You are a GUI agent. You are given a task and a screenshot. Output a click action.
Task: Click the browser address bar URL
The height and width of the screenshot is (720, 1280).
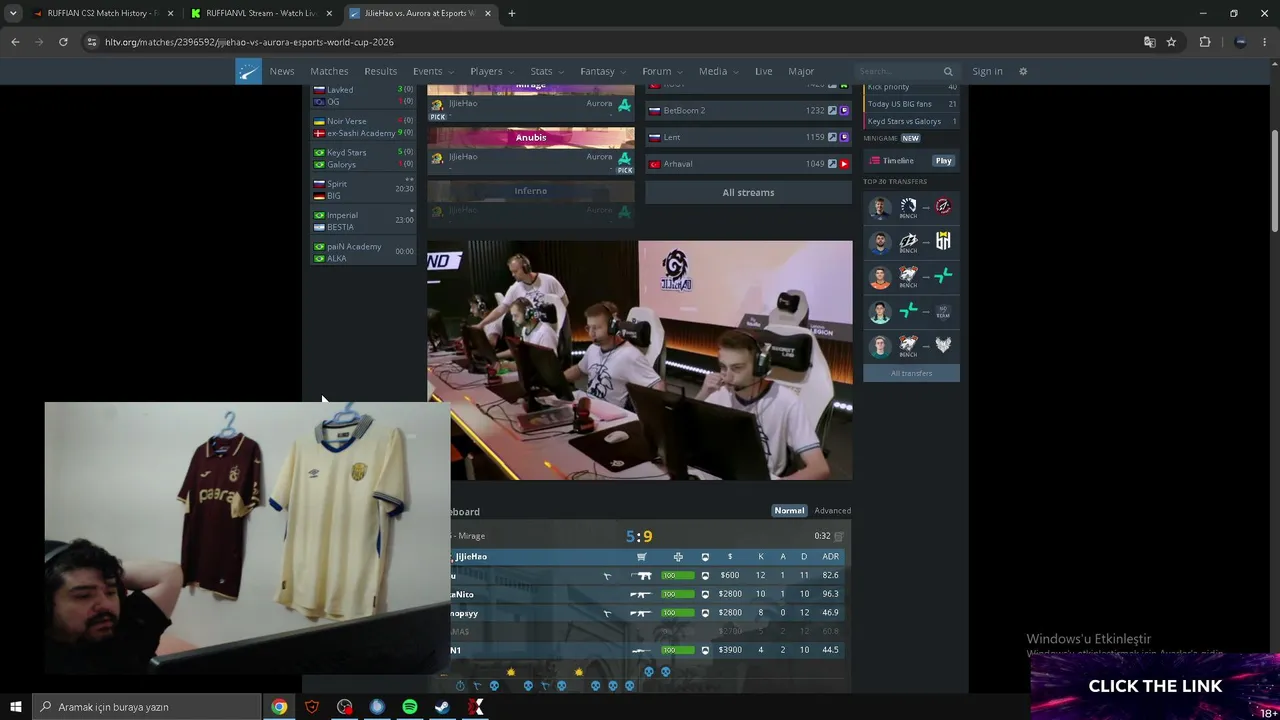(249, 42)
